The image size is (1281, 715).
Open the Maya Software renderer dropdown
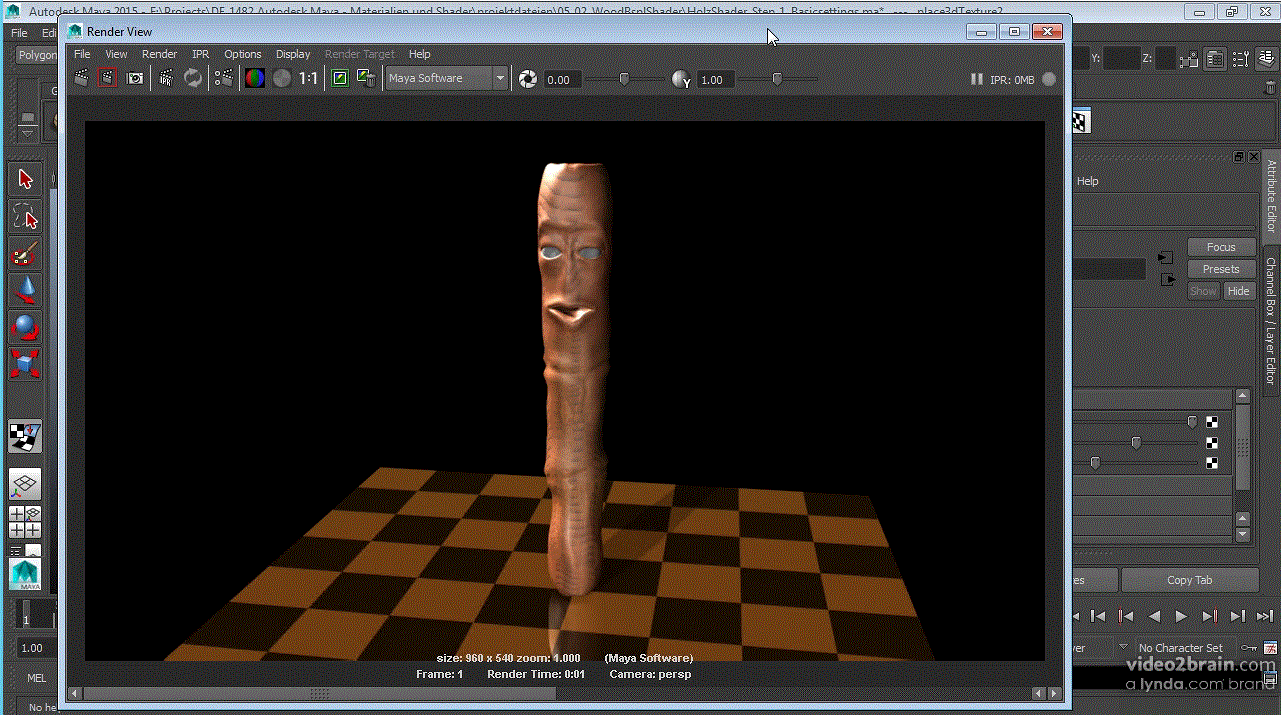click(x=447, y=78)
